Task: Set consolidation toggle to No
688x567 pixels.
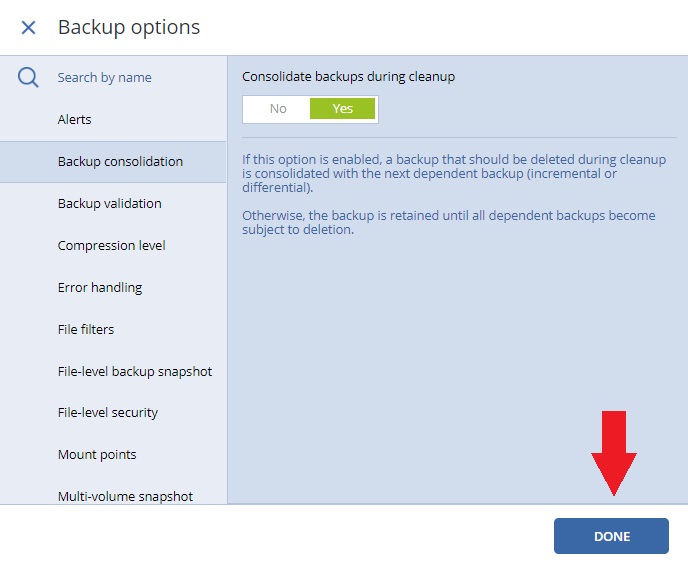Action: click(x=278, y=109)
